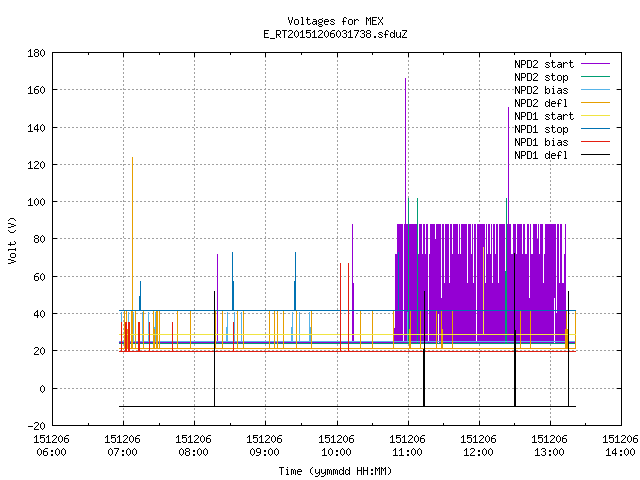The width and height of the screenshot is (640, 480).
Task: Click the 40 y-axis tick label
Action: 39,314
